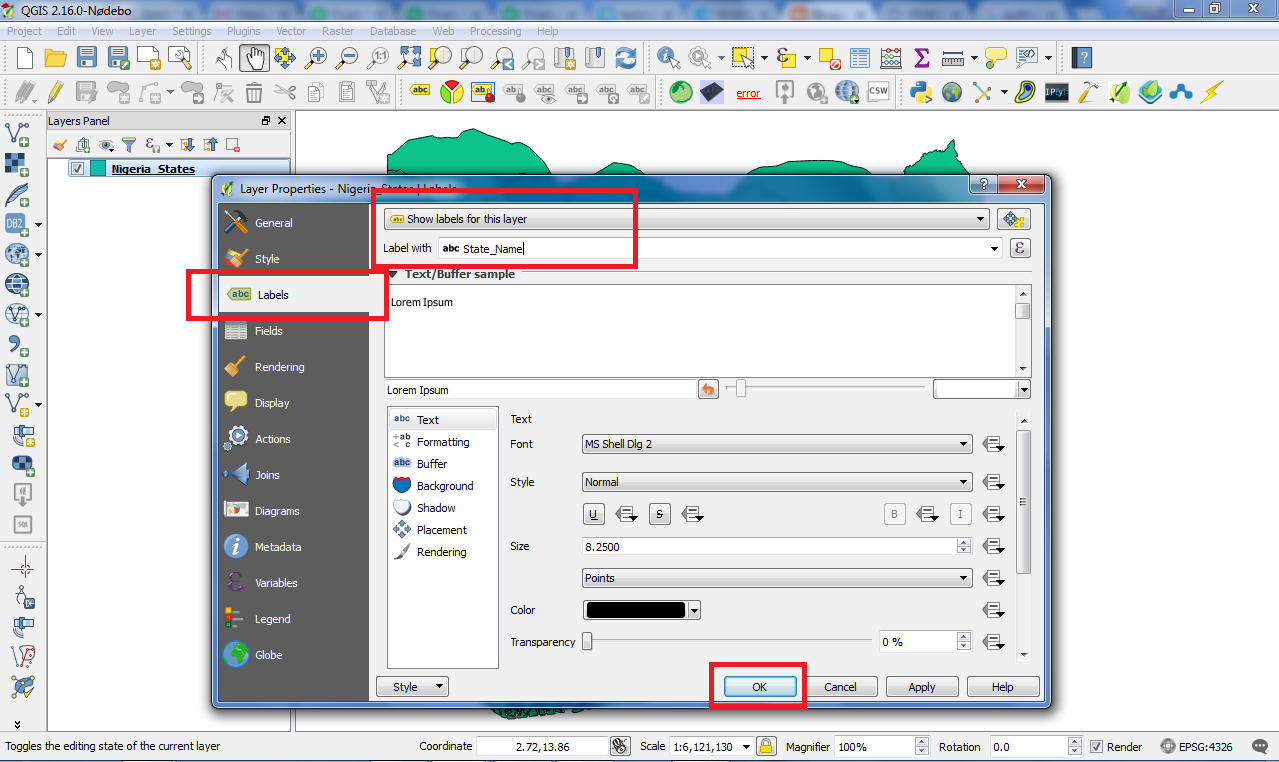Open the Raster menu
This screenshot has height=762, width=1279.
click(338, 31)
